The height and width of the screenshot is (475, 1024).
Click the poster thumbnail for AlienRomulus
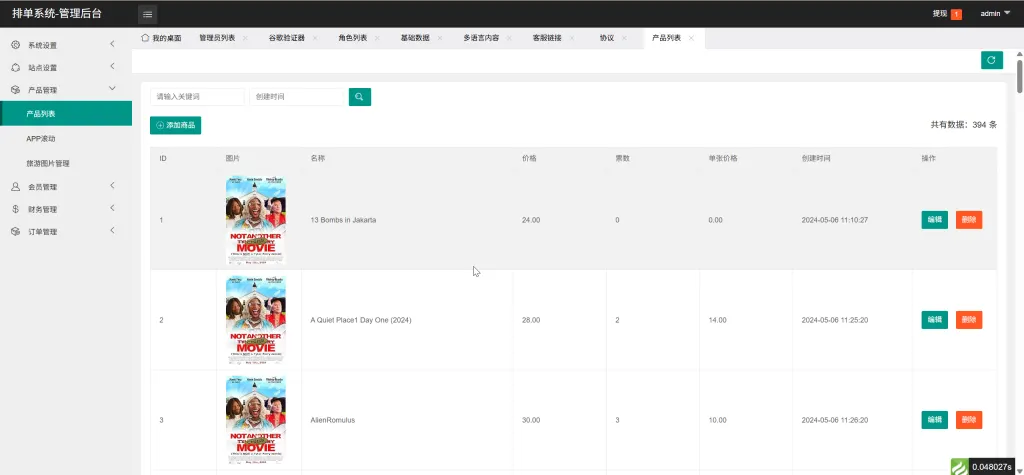tap(256, 420)
